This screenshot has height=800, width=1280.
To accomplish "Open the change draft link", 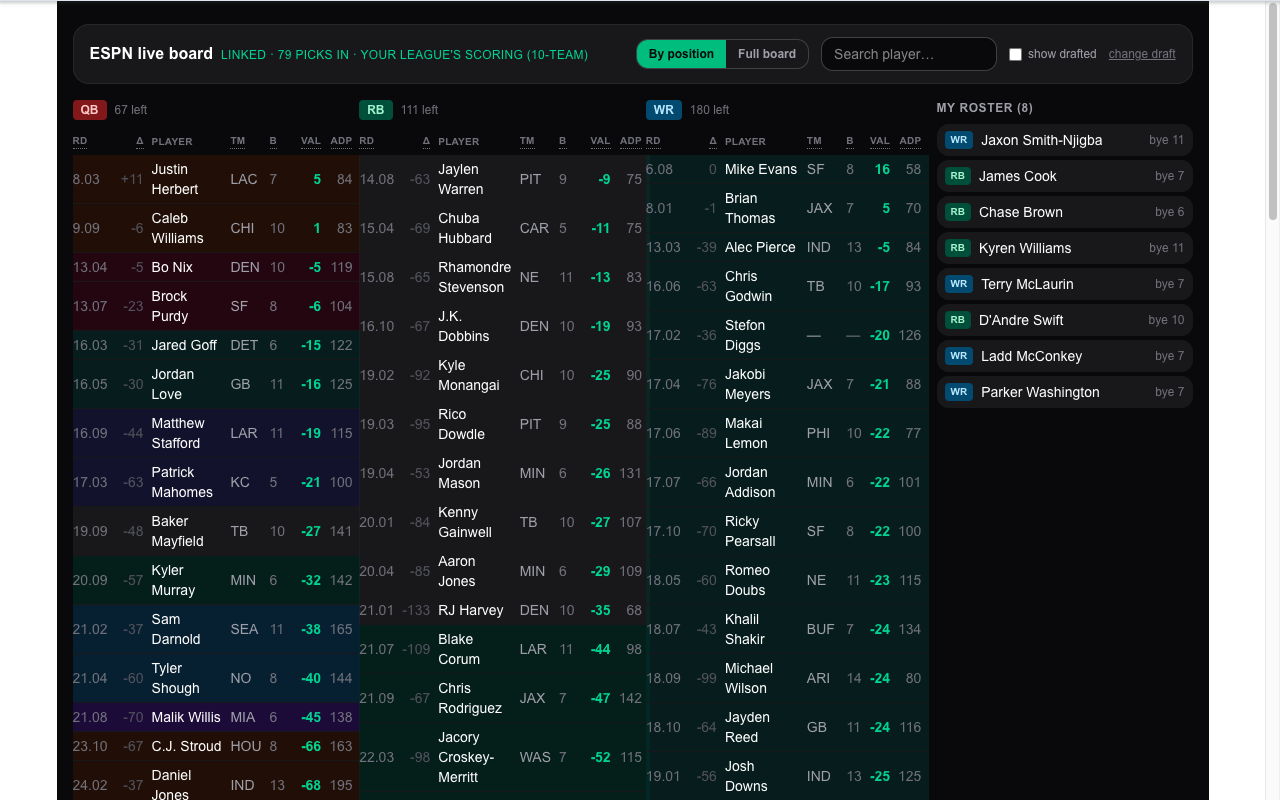I will point(1142,54).
